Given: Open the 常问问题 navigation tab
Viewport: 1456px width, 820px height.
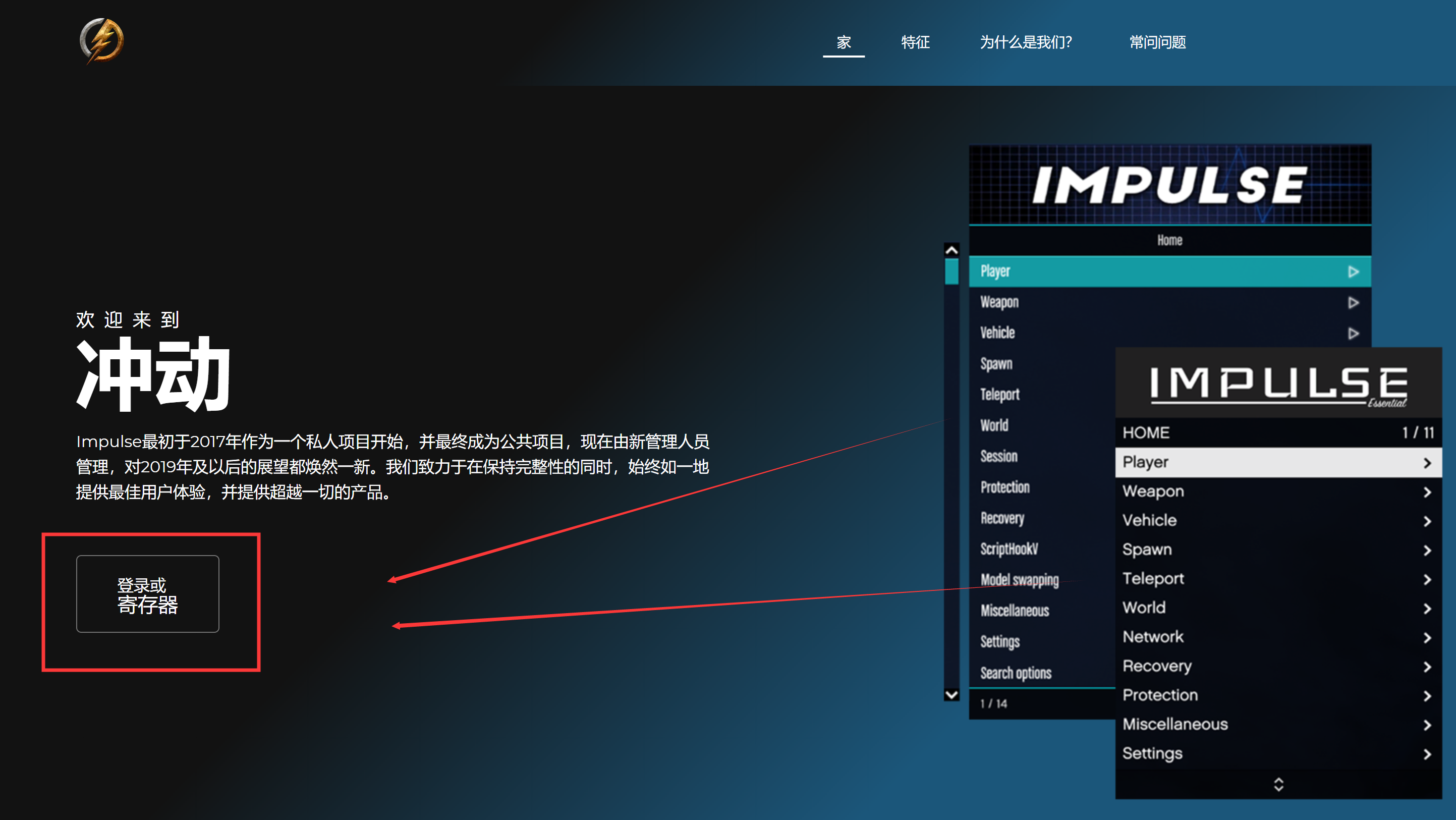Looking at the screenshot, I should [x=1157, y=42].
